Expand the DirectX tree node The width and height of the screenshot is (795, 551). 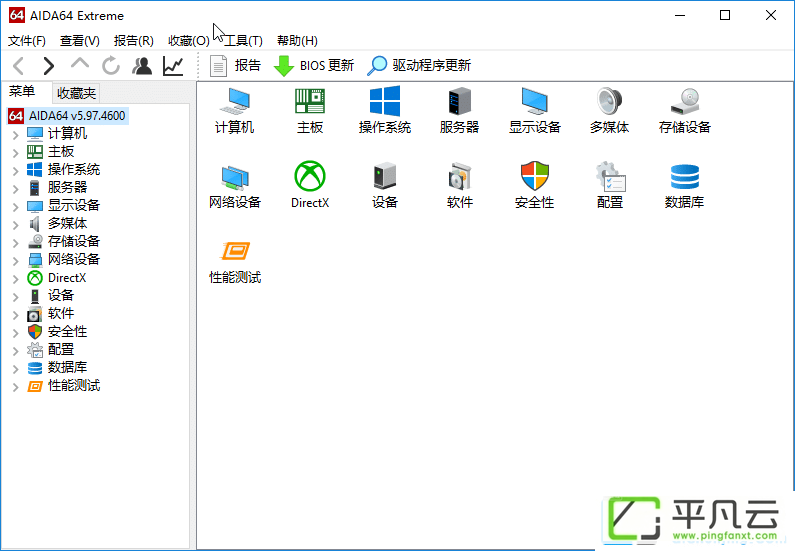[15, 279]
